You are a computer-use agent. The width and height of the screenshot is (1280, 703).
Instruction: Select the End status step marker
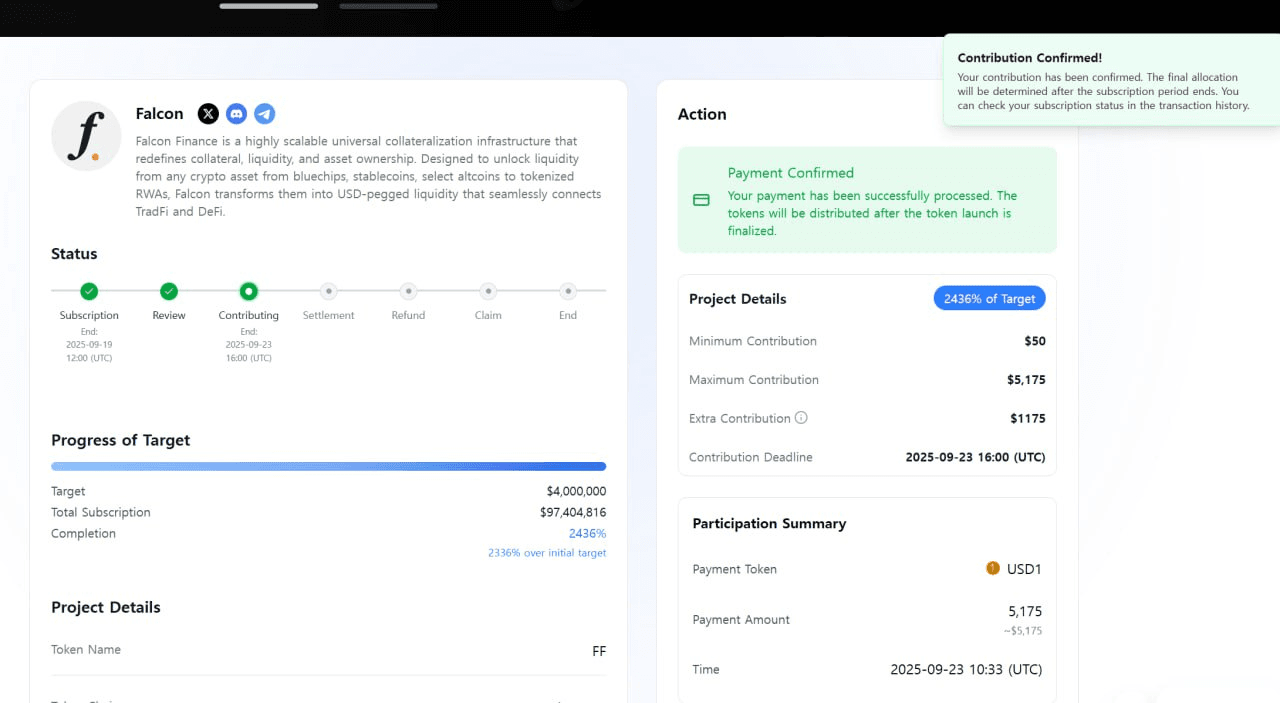[568, 291]
